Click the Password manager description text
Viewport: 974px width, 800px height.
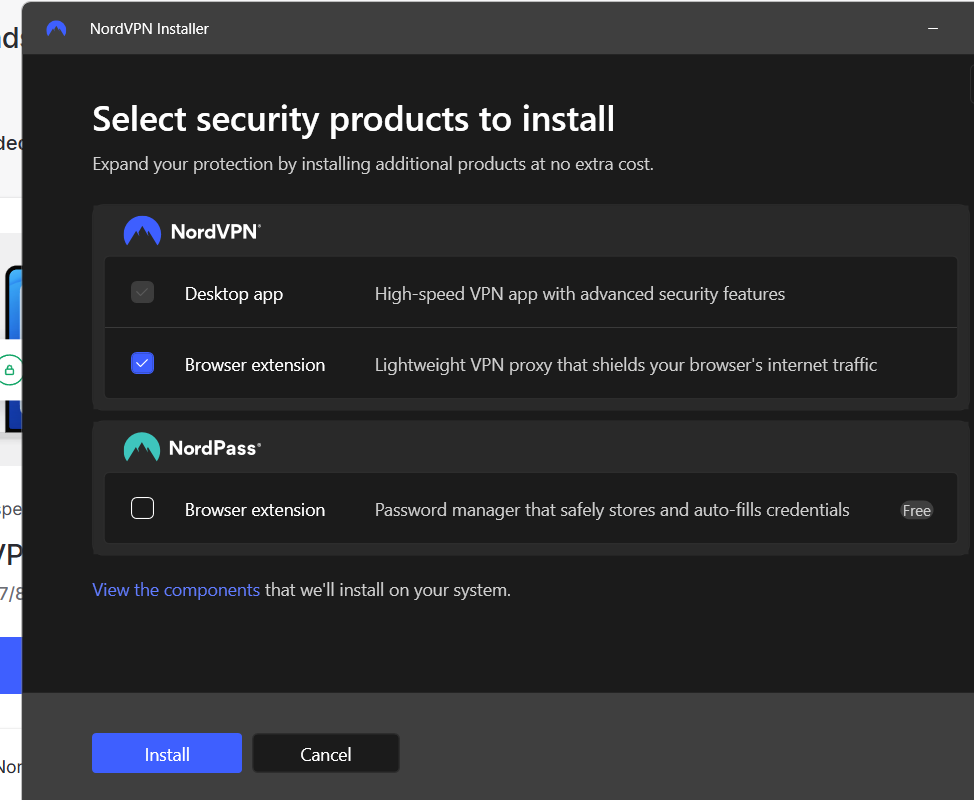pos(612,510)
